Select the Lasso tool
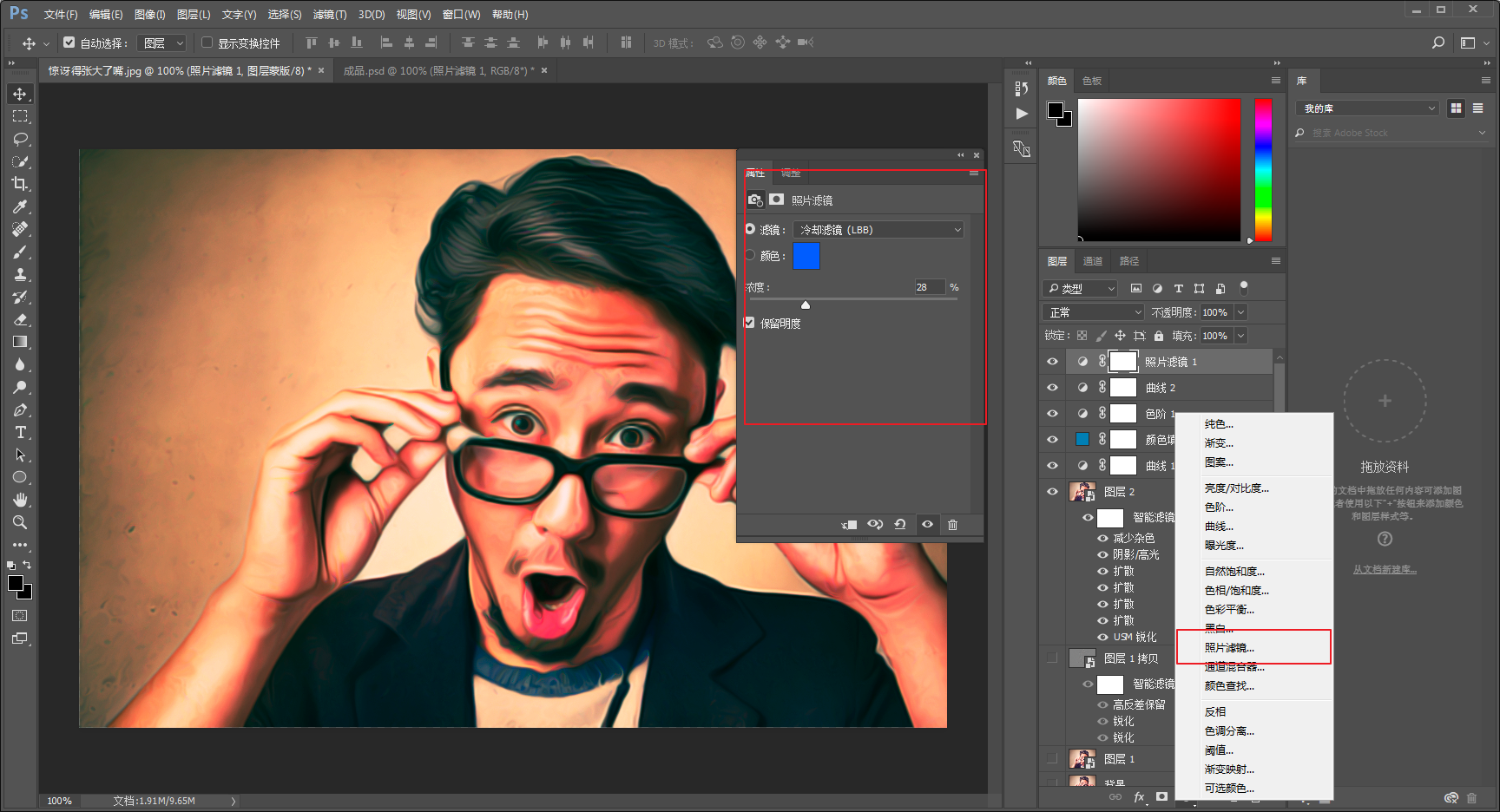Image resolution: width=1500 pixels, height=812 pixels. (20, 139)
